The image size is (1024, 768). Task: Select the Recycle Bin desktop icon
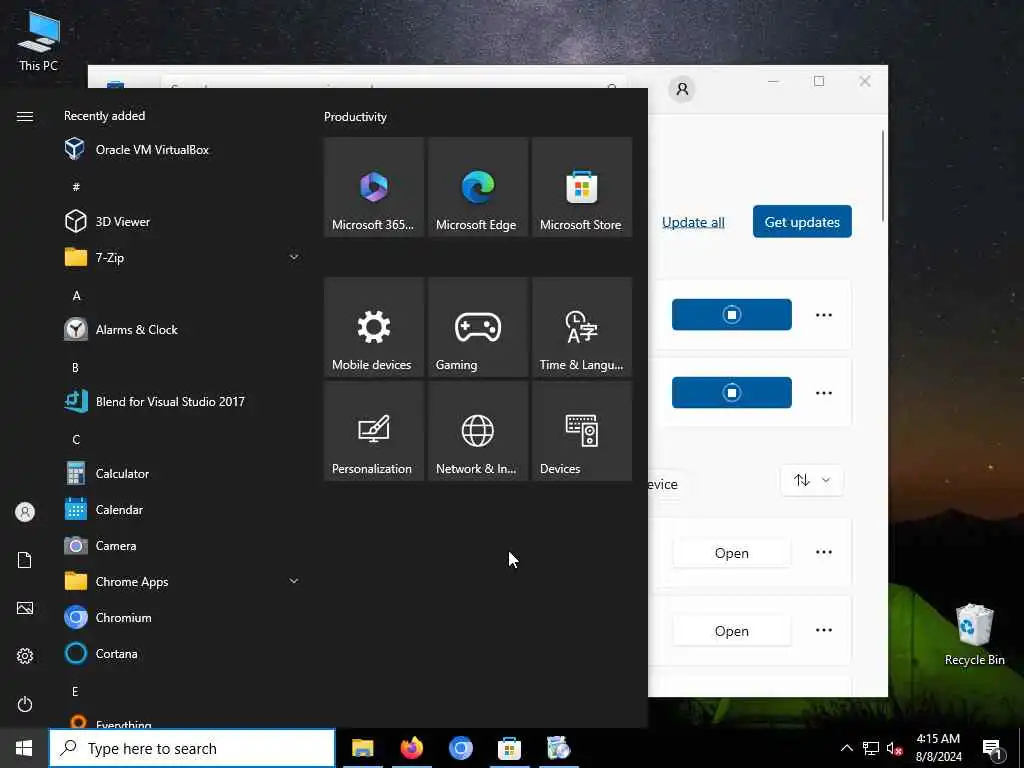pos(974,634)
